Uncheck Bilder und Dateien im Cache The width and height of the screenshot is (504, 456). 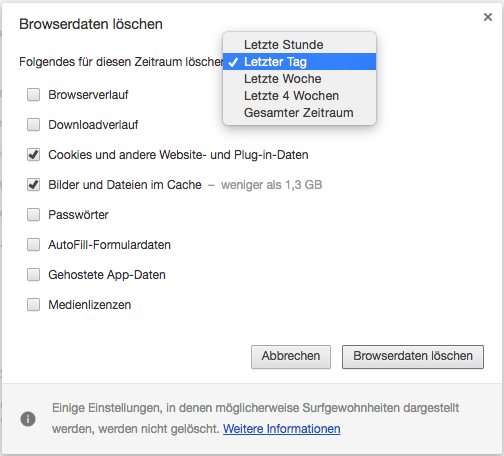[33, 185]
